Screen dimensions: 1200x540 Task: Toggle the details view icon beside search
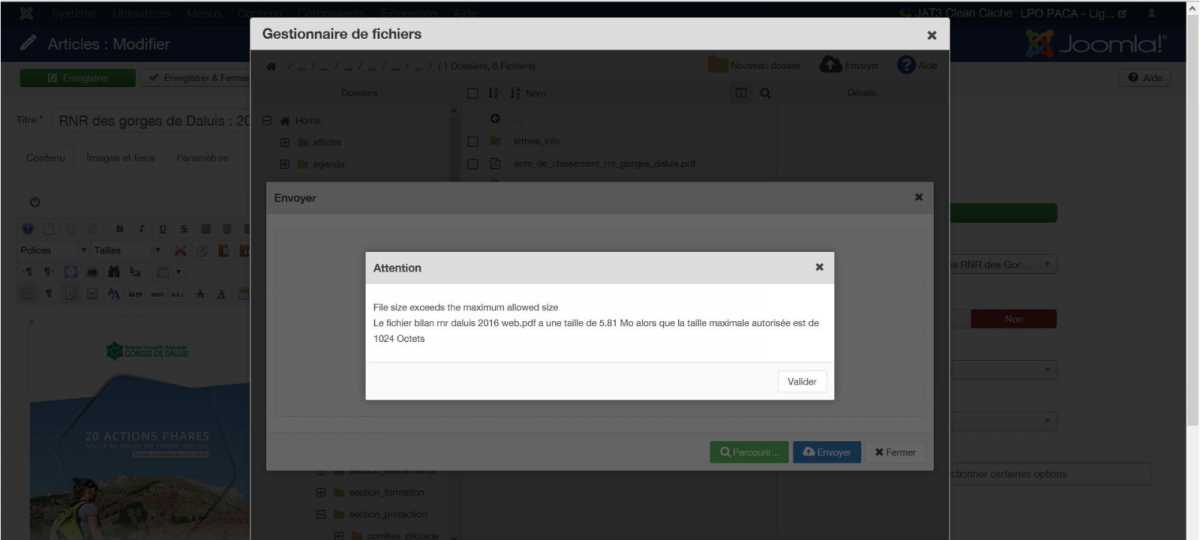[741, 93]
